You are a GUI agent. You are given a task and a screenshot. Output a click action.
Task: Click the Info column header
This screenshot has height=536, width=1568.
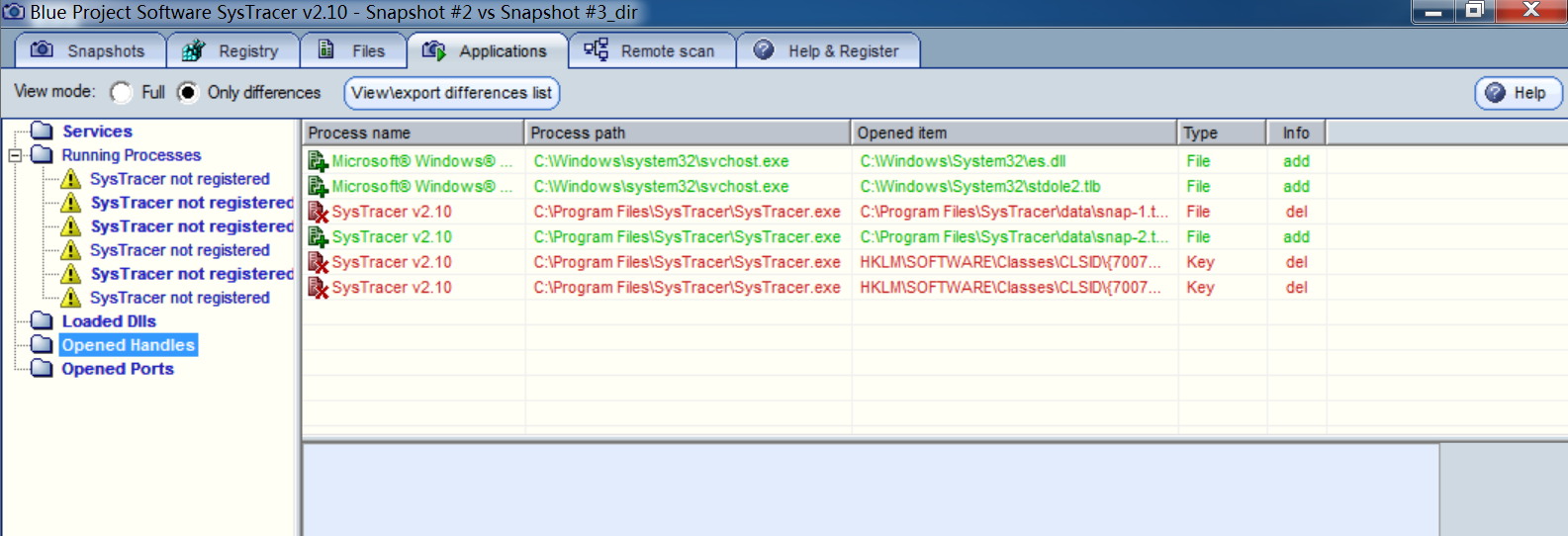[1296, 133]
